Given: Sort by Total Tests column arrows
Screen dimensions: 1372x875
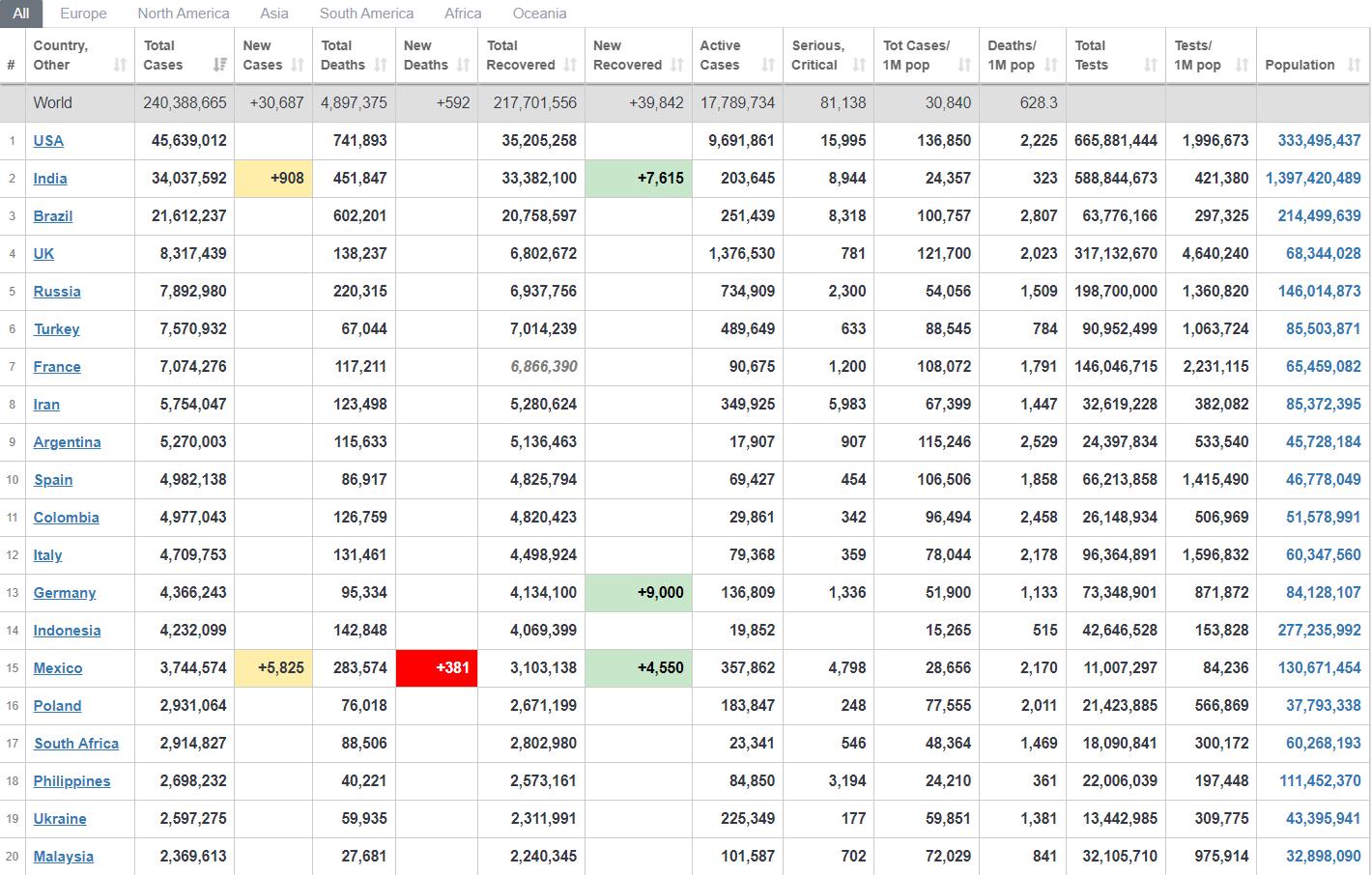Looking at the screenshot, I should click(1150, 65).
